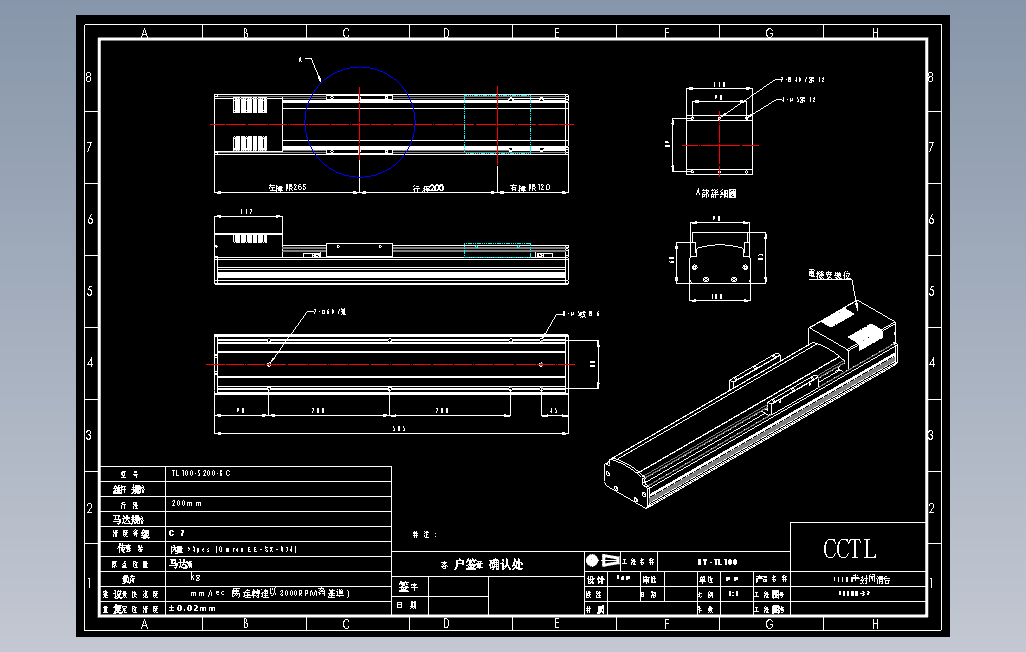Select the TL100-S200-BC model number cell
The width and height of the screenshot is (1026, 652).
coord(278,473)
